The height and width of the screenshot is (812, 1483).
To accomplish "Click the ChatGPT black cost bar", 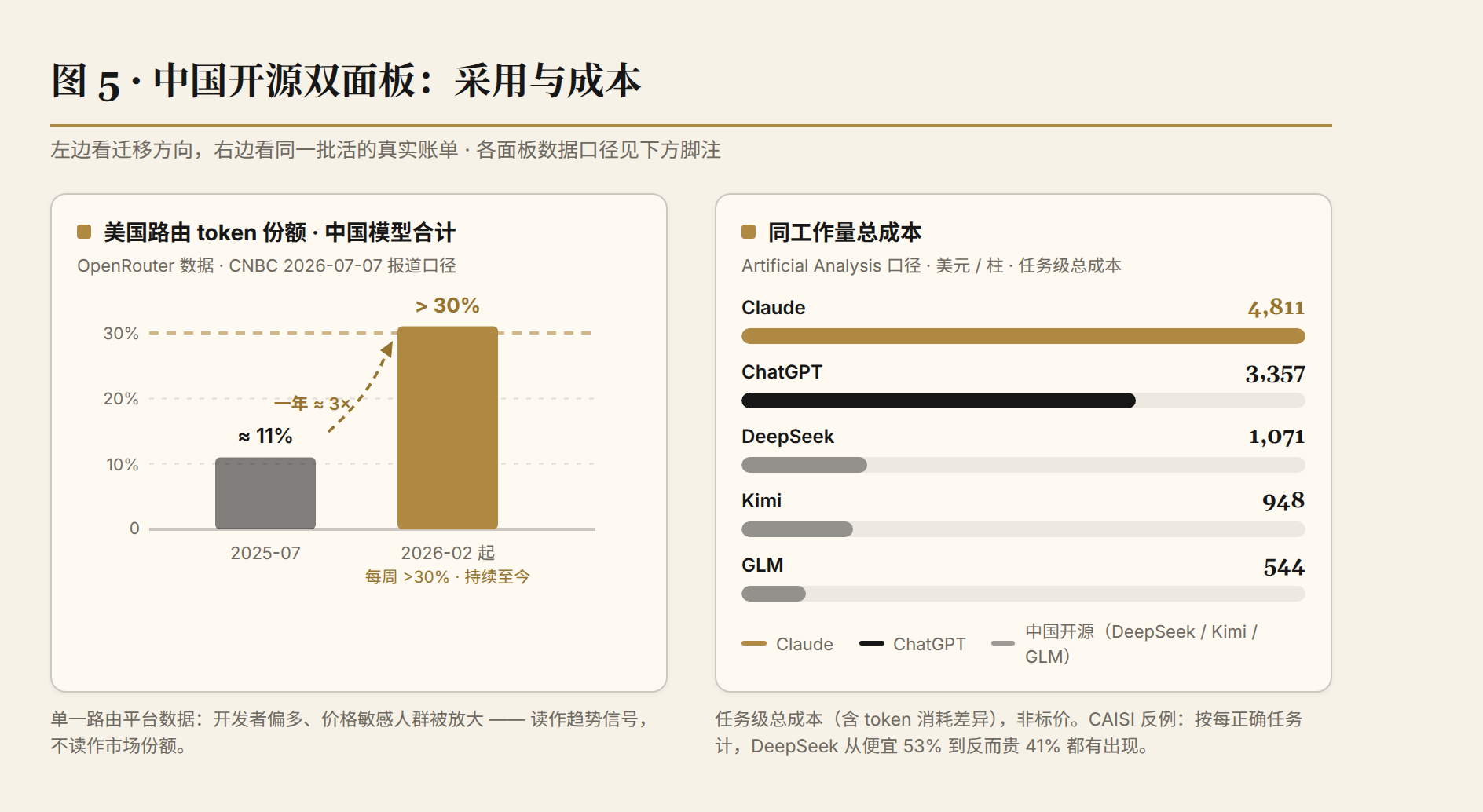I will (x=939, y=401).
